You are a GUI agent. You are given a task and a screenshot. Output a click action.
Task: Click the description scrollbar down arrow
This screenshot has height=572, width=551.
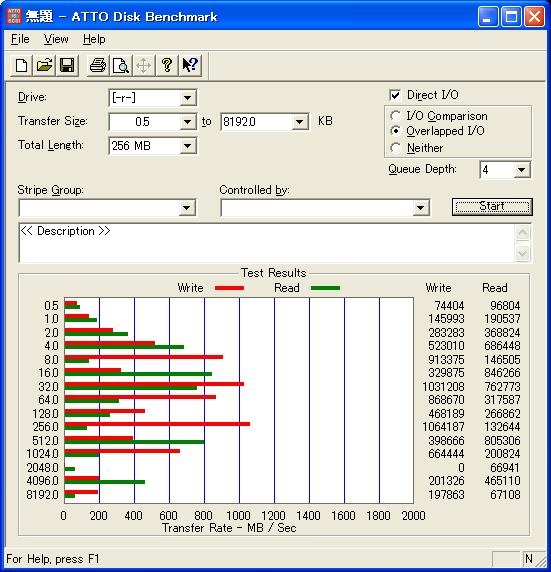point(523,253)
